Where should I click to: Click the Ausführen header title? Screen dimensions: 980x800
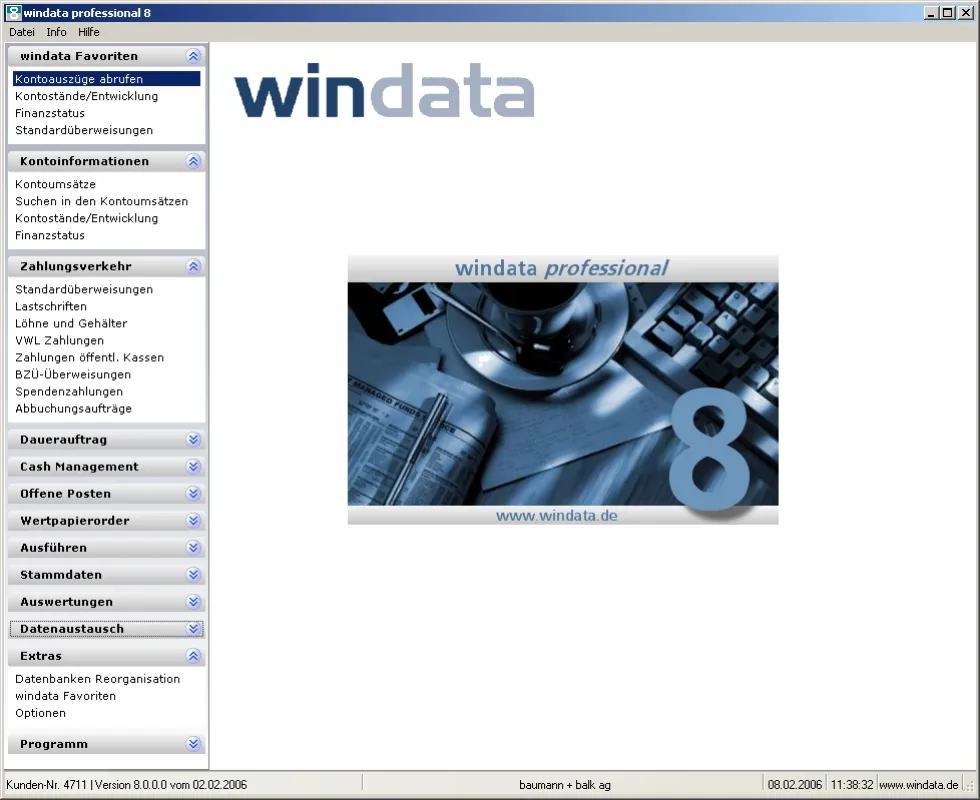[x=53, y=548]
